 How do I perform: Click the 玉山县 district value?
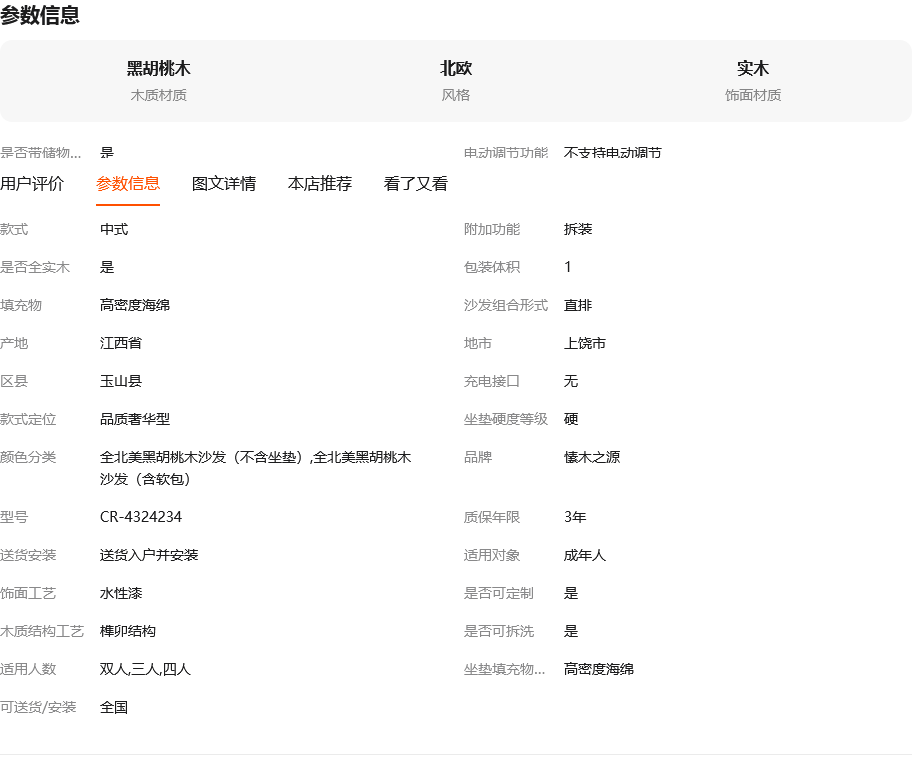121,381
